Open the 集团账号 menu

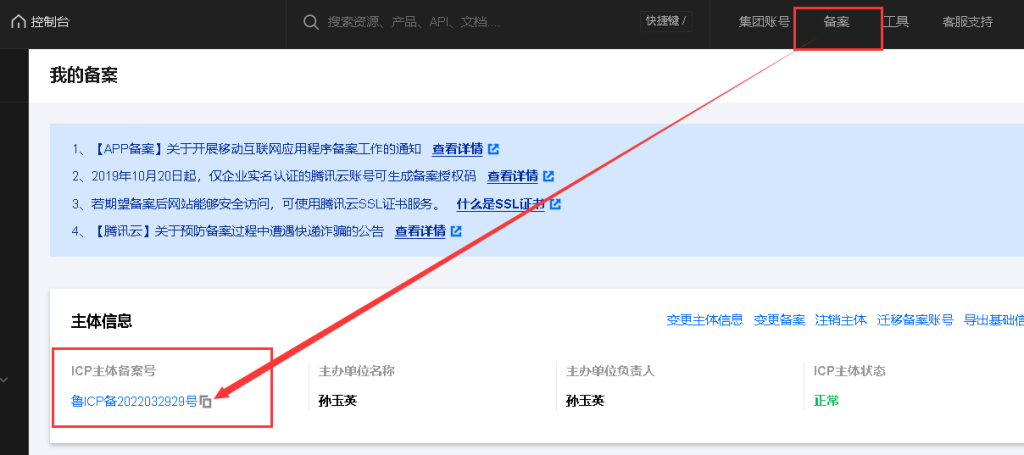[x=764, y=22]
